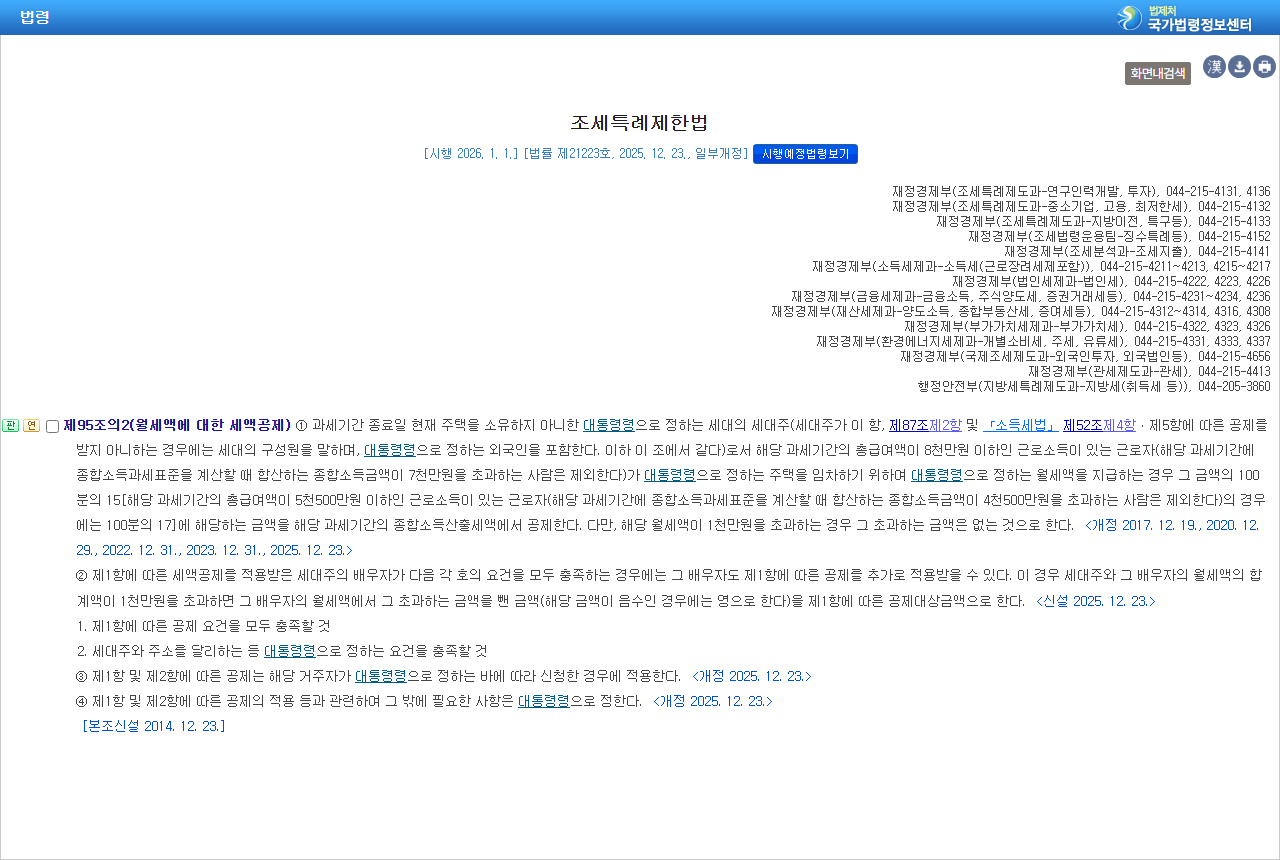1280x860 pixels.
Task: Click the 법인세제과-법인세 contact line
Action: [1111, 281]
